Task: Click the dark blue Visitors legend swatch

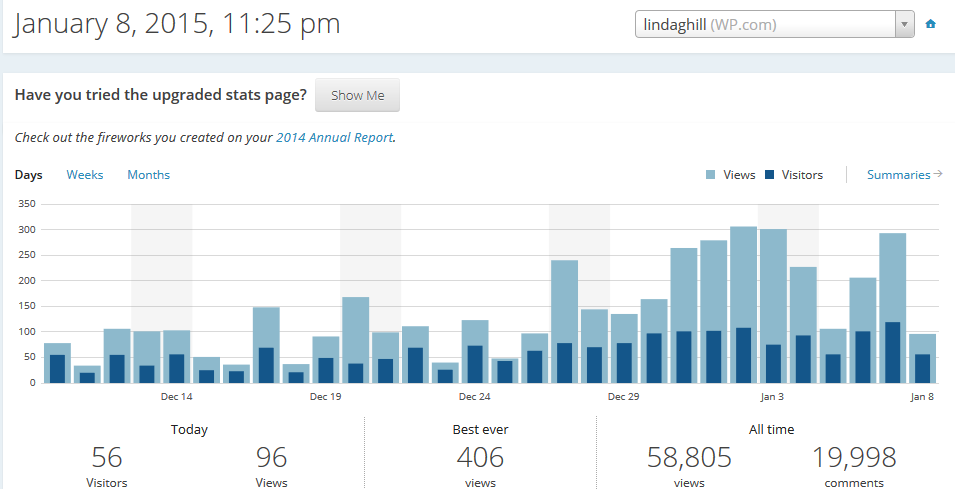Action: (769, 175)
